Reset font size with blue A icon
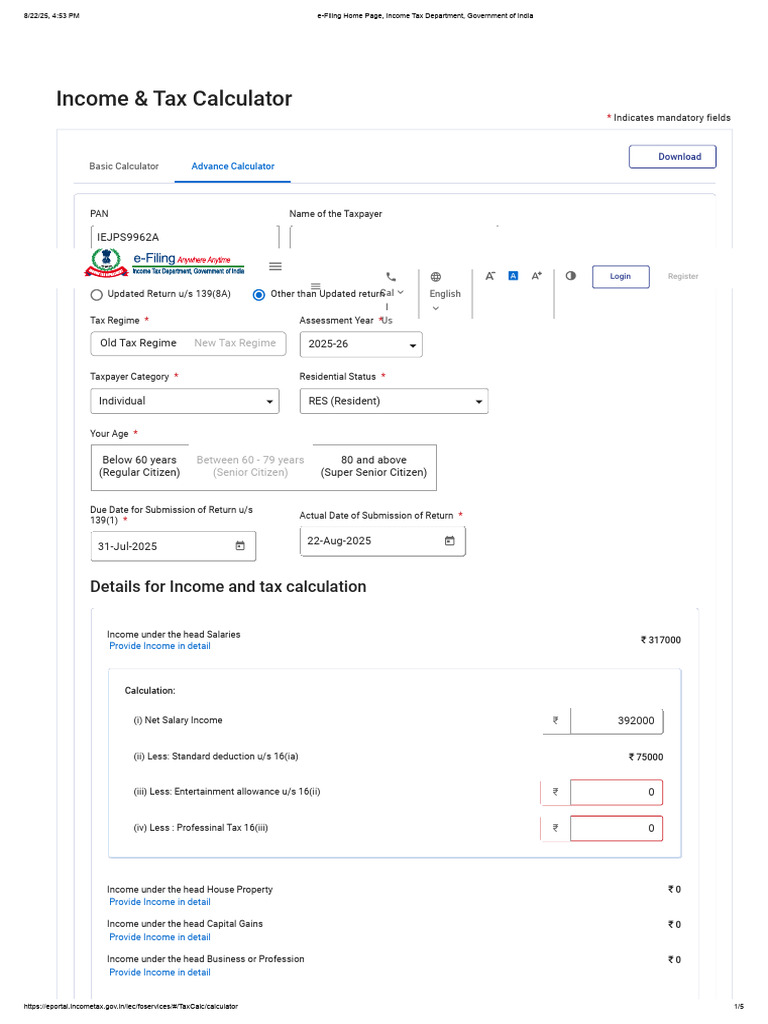This screenshot has height=1024, width=768. coord(513,276)
